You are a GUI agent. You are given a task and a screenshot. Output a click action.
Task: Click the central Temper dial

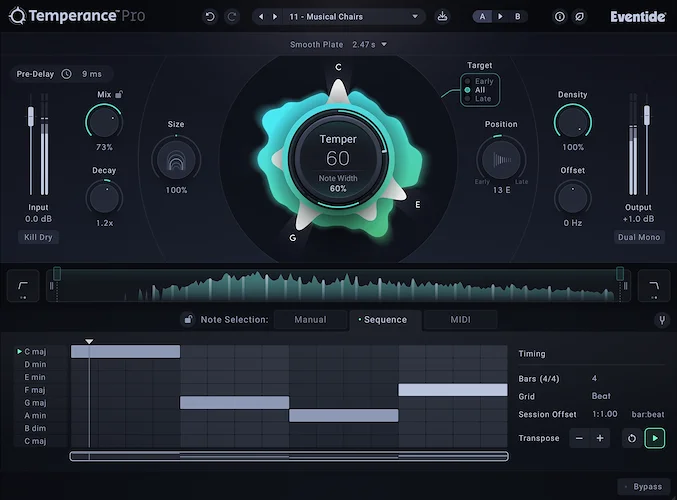(x=338, y=159)
